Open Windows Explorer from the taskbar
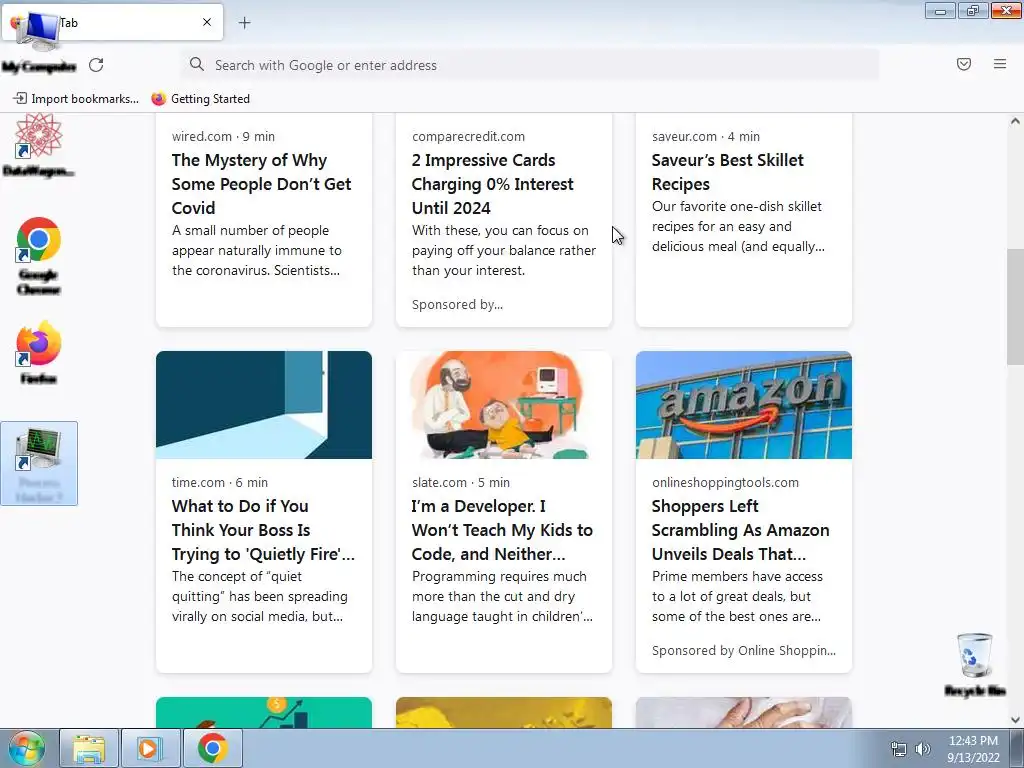 [x=89, y=748]
